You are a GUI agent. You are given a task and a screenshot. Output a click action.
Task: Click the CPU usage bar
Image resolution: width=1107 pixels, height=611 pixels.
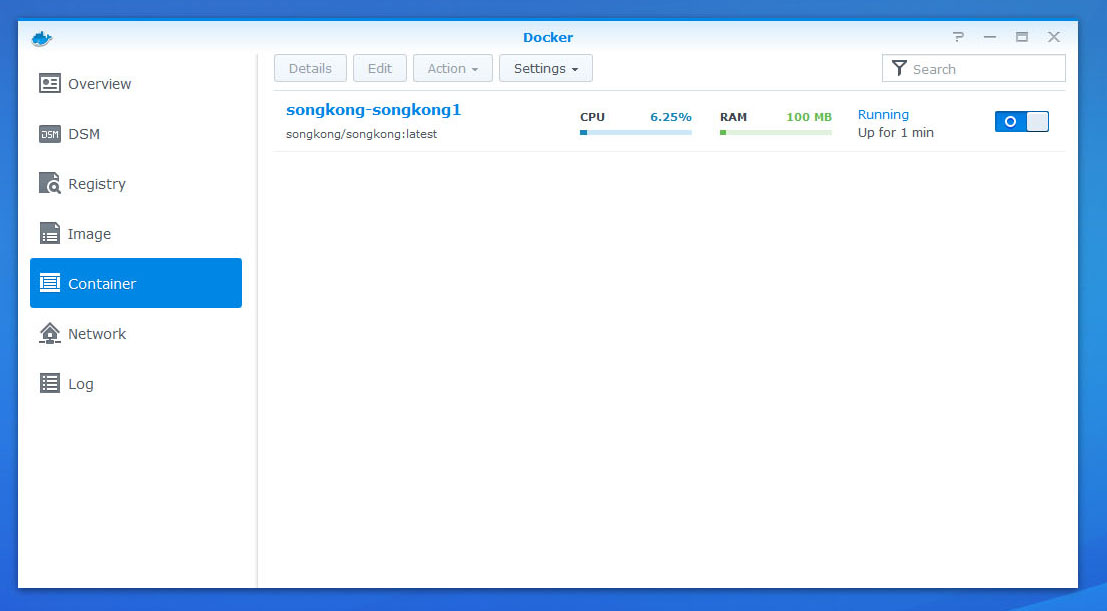[635, 132]
